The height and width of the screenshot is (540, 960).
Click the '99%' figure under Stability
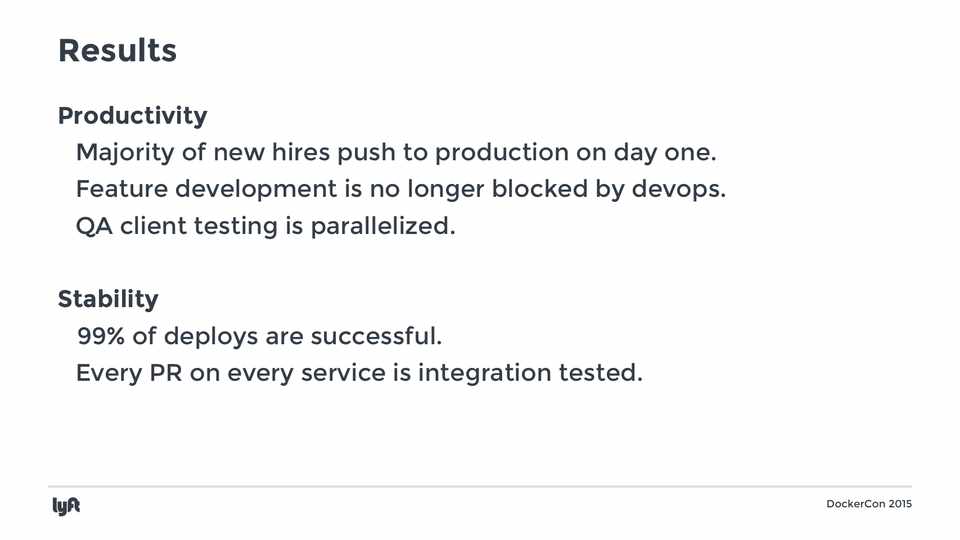tap(101, 336)
